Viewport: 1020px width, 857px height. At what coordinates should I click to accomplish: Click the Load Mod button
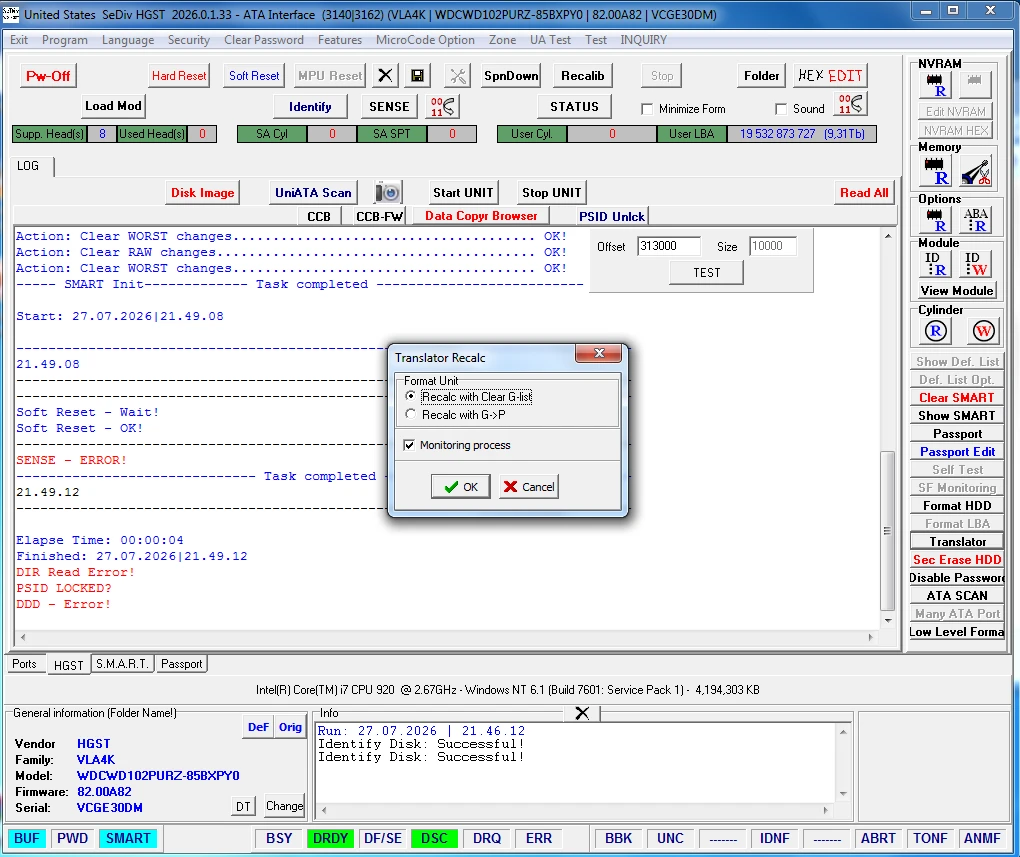pos(113,106)
